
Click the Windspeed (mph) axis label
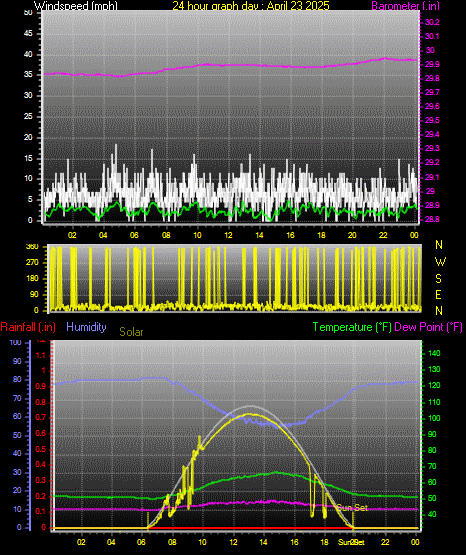pyautogui.click(x=76, y=5)
